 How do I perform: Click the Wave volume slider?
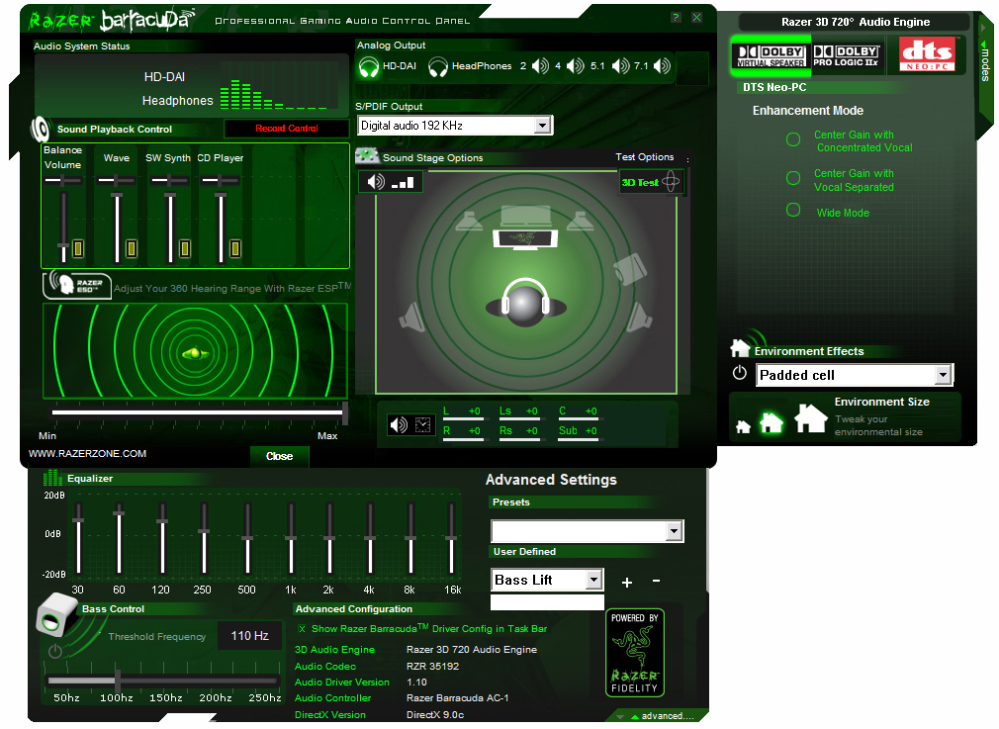[117, 228]
